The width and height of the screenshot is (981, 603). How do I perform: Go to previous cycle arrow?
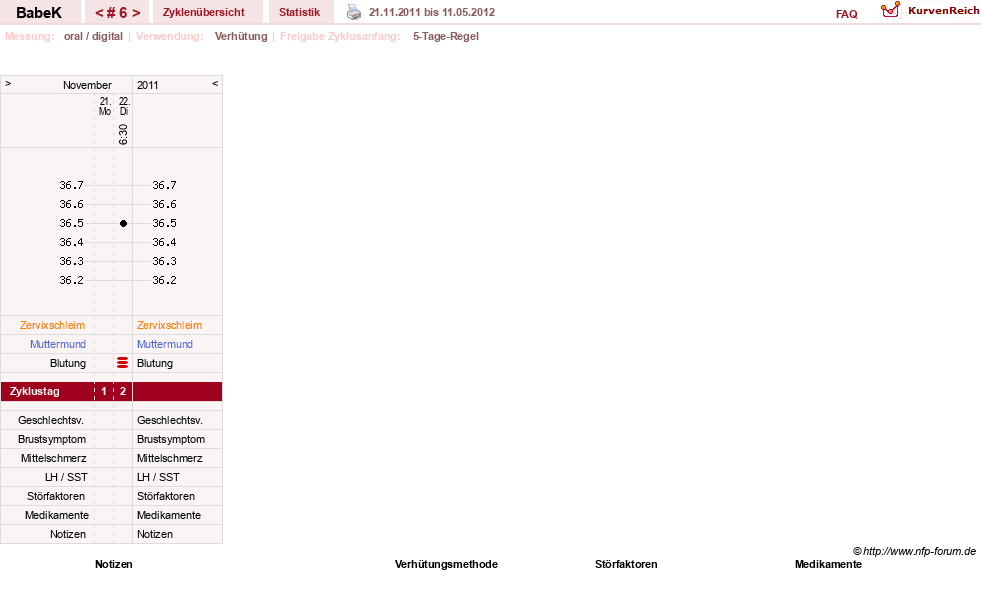tap(99, 13)
